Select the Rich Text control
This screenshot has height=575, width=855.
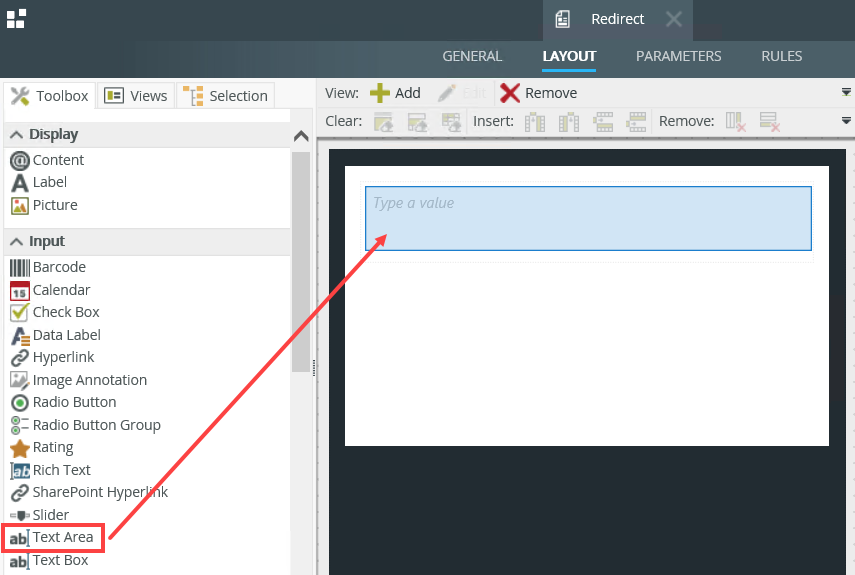pyautogui.click(x=50, y=470)
